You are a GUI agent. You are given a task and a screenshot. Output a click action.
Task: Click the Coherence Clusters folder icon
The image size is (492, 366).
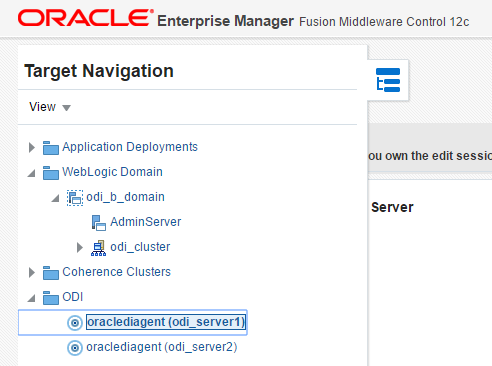click(51, 273)
